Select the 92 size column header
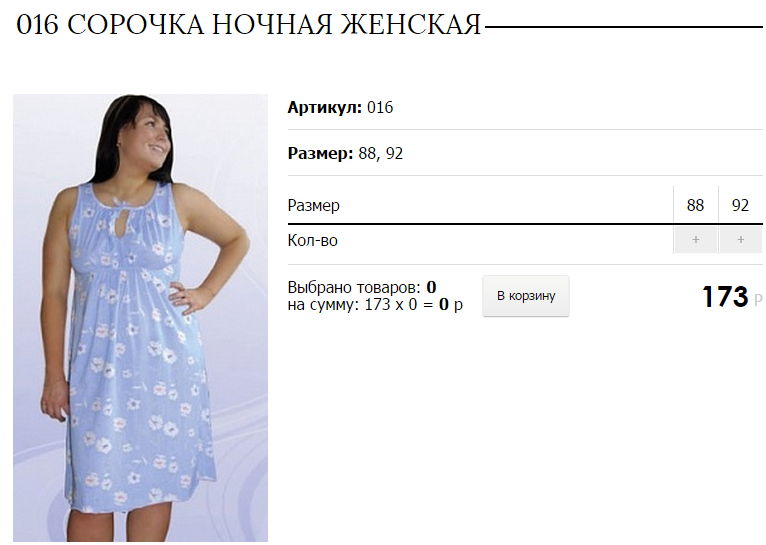The height and width of the screenshot is (545, 766). coord(740,205)
